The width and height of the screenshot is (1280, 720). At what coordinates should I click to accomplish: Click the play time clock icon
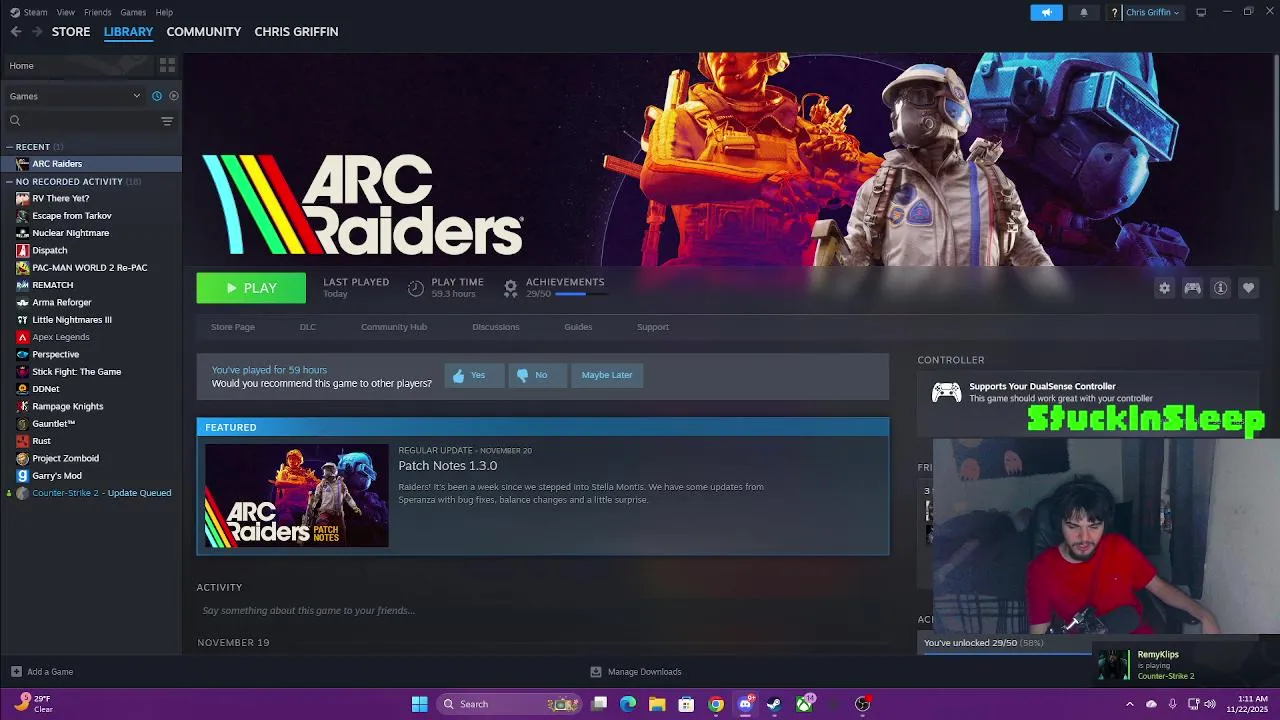[x=416, y=288]
